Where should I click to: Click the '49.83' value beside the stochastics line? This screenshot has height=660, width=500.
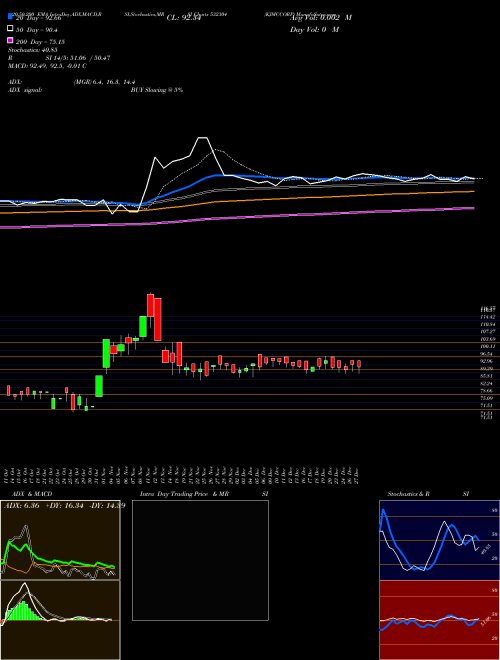pos(484,549)
